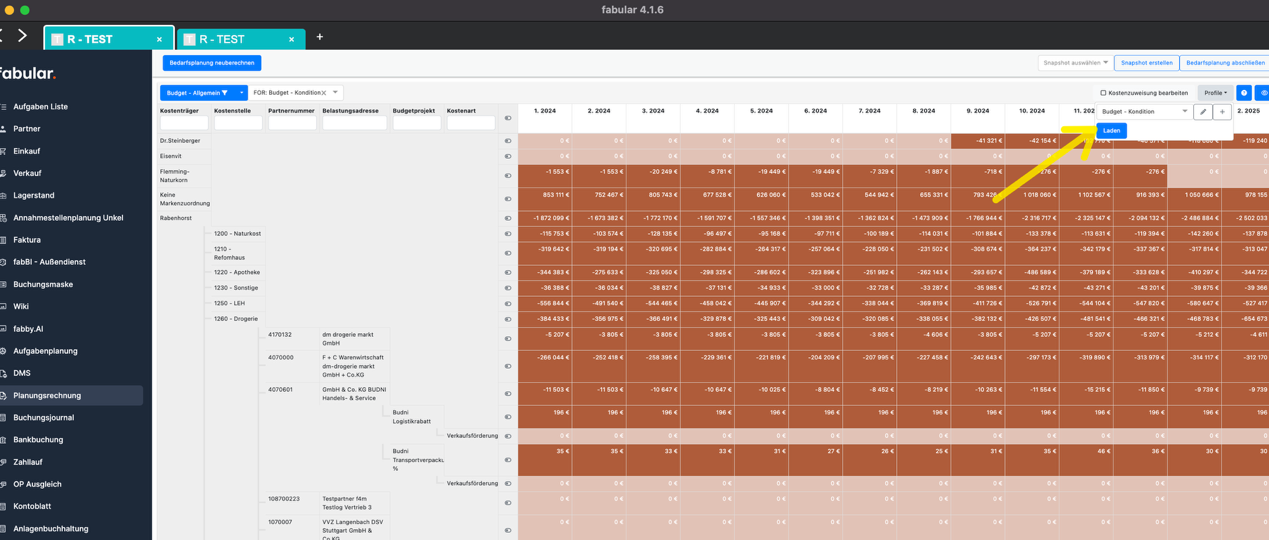This screenshot has height=540, width=1269.
Task: Open a new tab with plus icon
Action: [320, 37]
